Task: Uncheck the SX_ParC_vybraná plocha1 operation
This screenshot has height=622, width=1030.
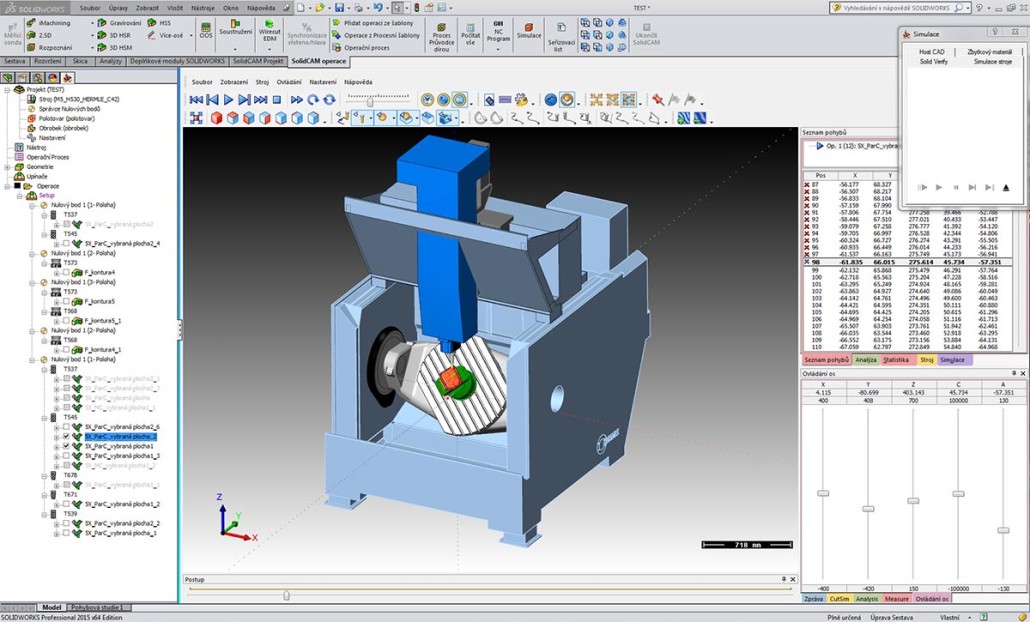Action: tap(66, 447)
